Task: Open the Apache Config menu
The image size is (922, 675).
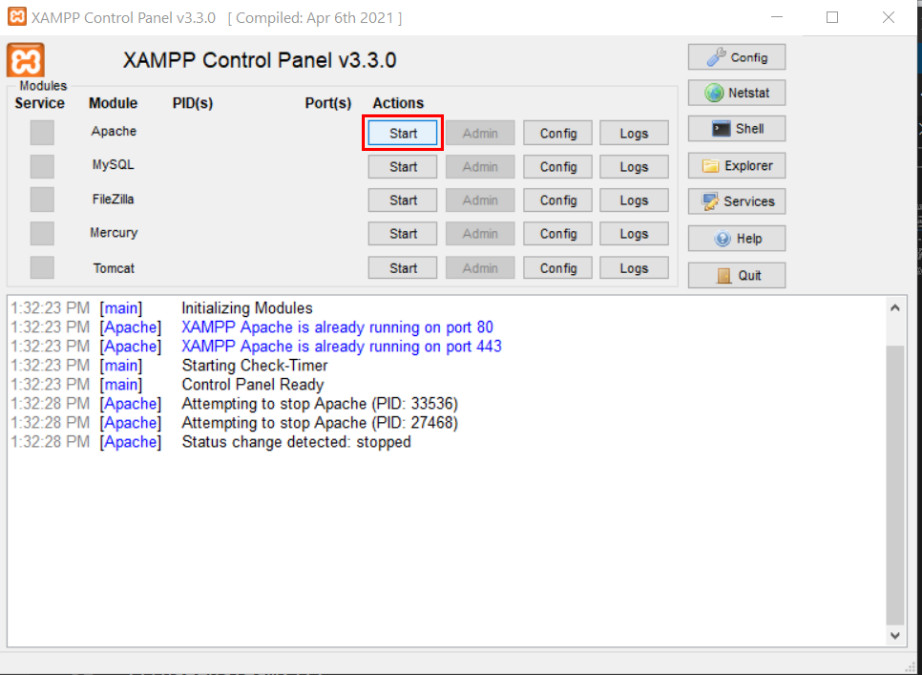Action: click(558, 133)
